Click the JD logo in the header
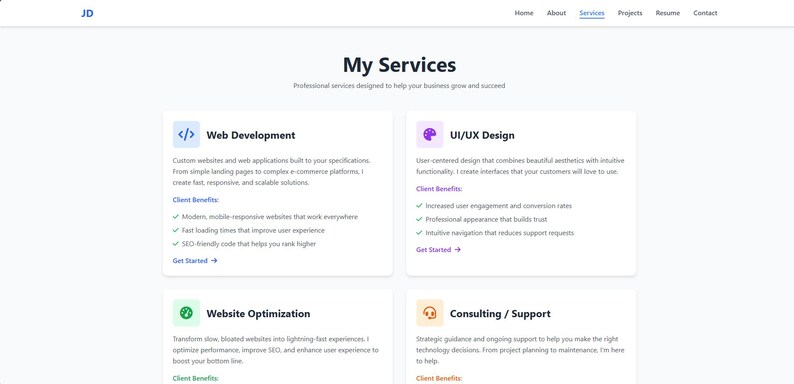The image size is (794, 384). 87,13
